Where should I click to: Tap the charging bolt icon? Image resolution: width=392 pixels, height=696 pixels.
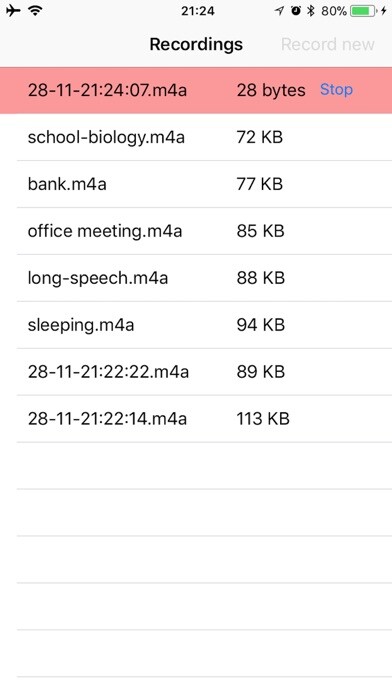tap(384, 11)
